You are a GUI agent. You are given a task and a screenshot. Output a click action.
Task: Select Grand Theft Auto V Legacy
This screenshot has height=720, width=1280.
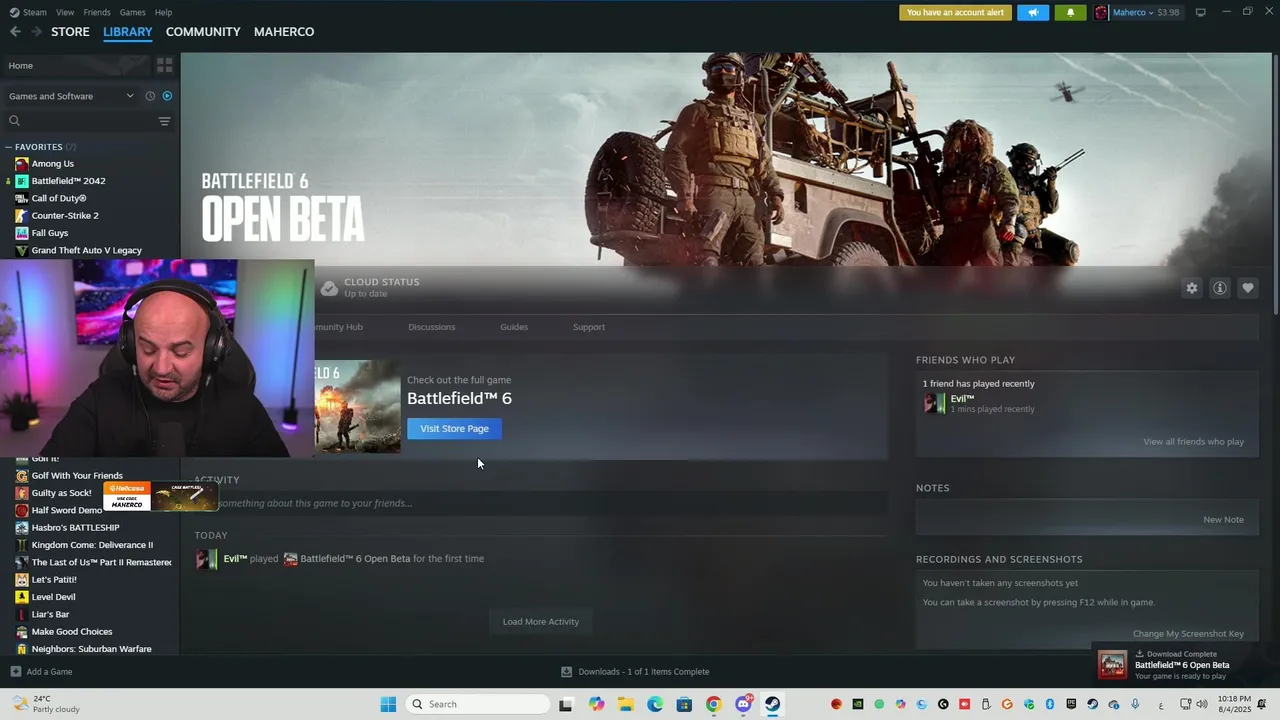coord(86,250)
